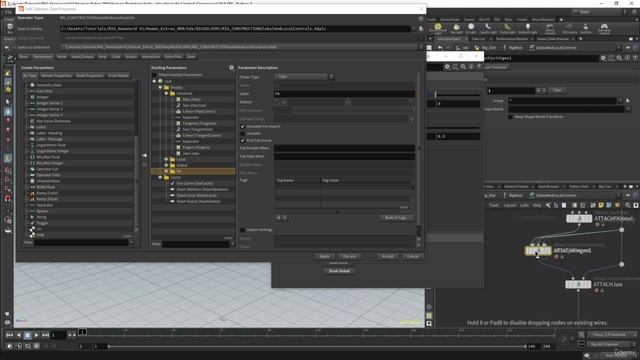Click the Tab Disable When field
The image size is (640, 360).
point(344,149)
